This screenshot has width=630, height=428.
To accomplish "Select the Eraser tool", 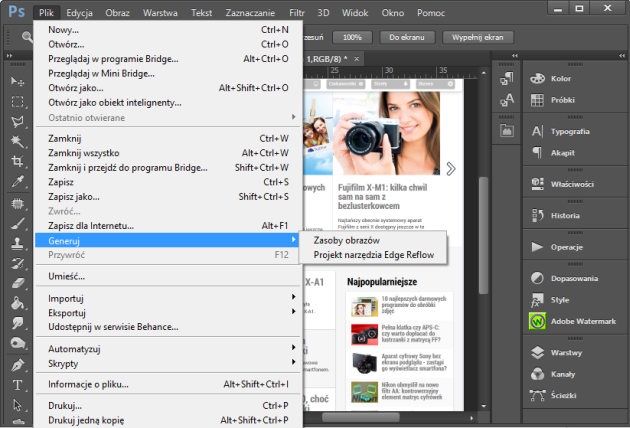I will (x=17, y=283).
